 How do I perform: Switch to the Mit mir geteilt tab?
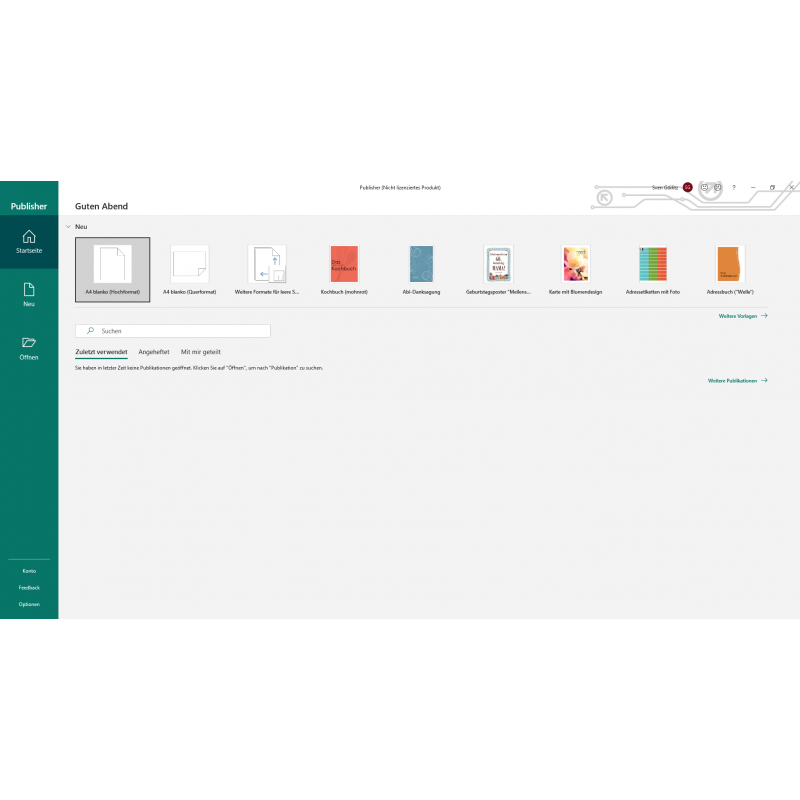tap(200, 352)
